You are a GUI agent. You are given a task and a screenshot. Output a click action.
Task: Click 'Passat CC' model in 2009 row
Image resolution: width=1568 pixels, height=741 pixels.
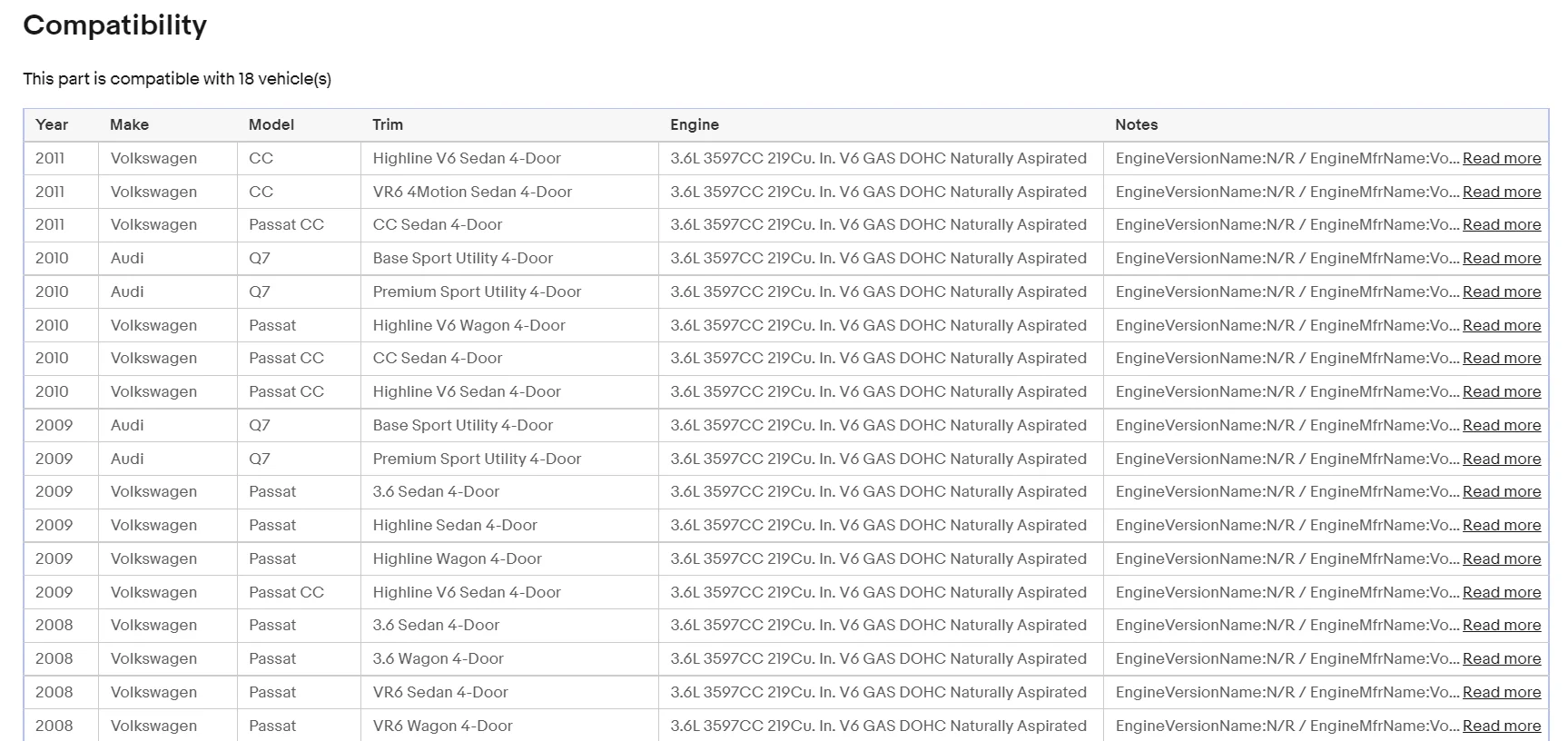coord(286,592)
